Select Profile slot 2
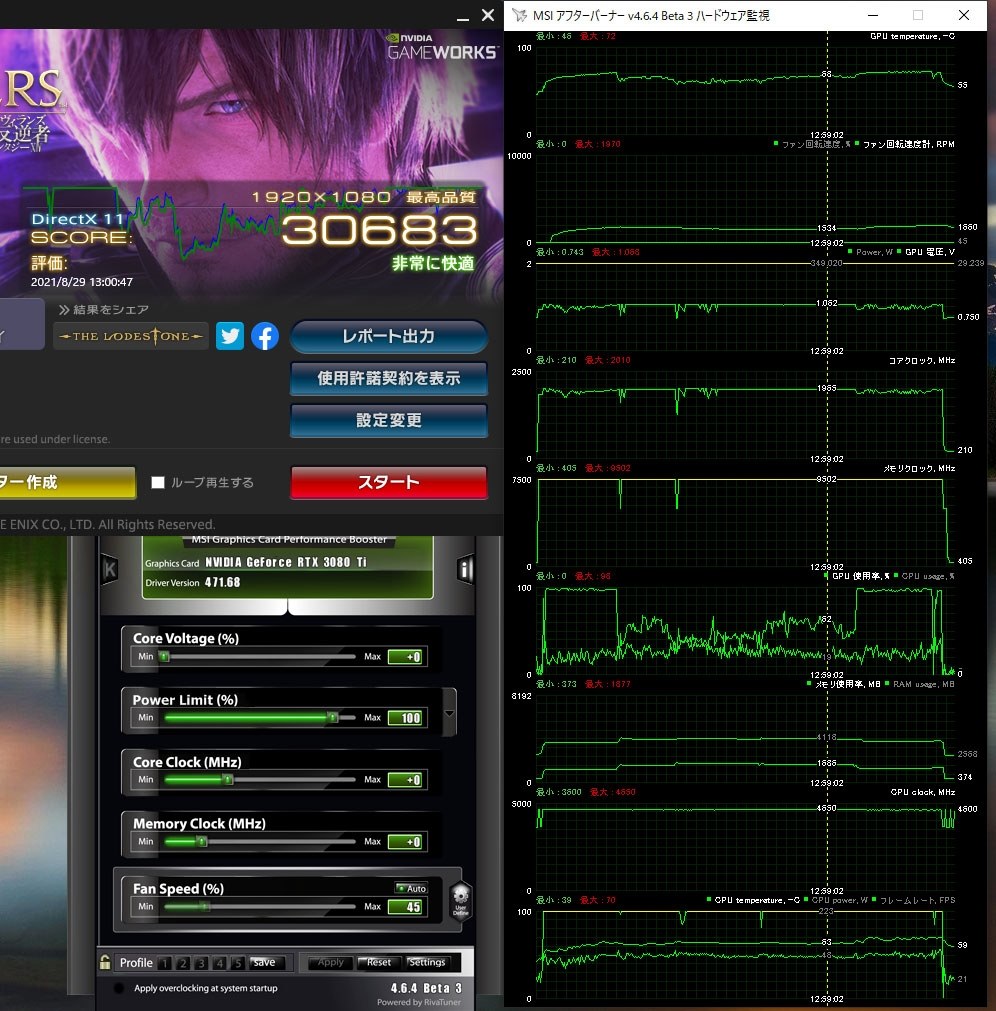Viewport: 996px width, 1011px height. (183, 963)
